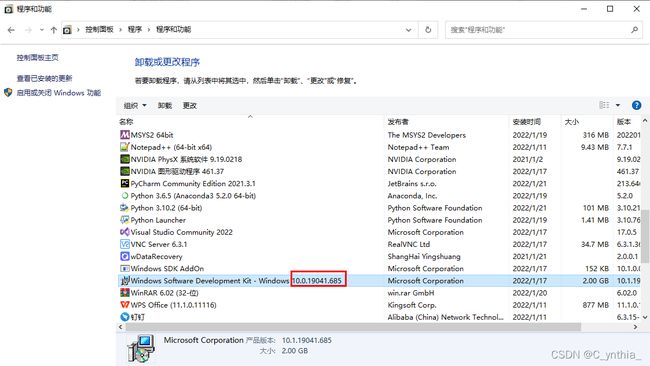Click the vertical scrollbar thumb of the list
Screen dimensions: 650x366
[645, 236]
